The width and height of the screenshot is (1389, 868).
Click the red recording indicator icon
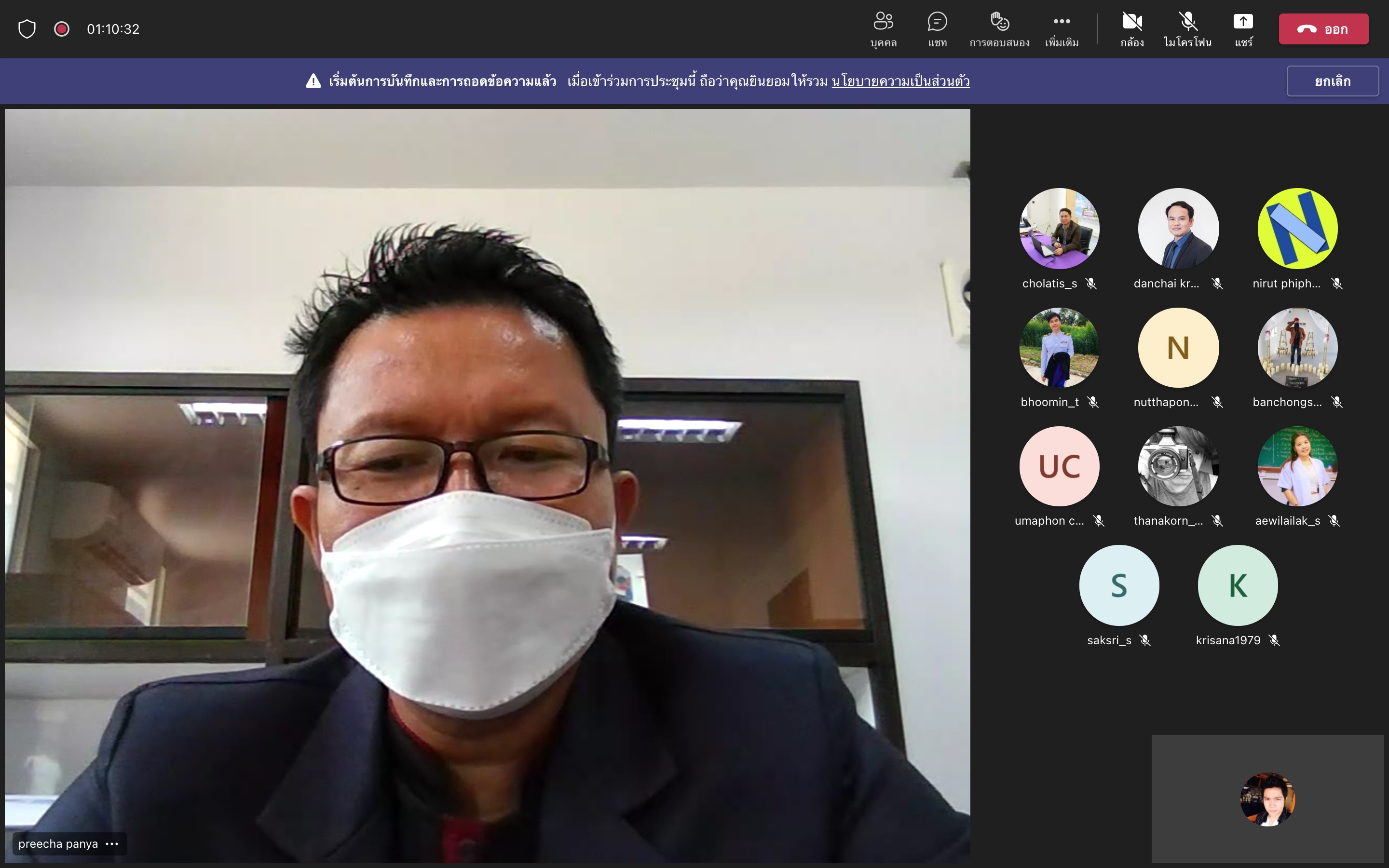pyautogui.click(x=61, y=29)
